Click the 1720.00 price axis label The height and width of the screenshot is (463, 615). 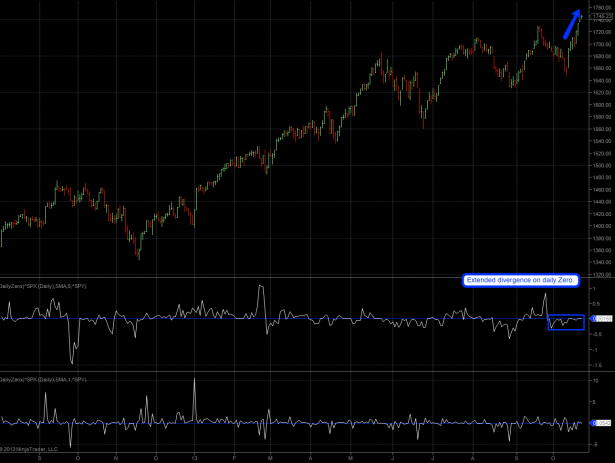click(602, 32)
